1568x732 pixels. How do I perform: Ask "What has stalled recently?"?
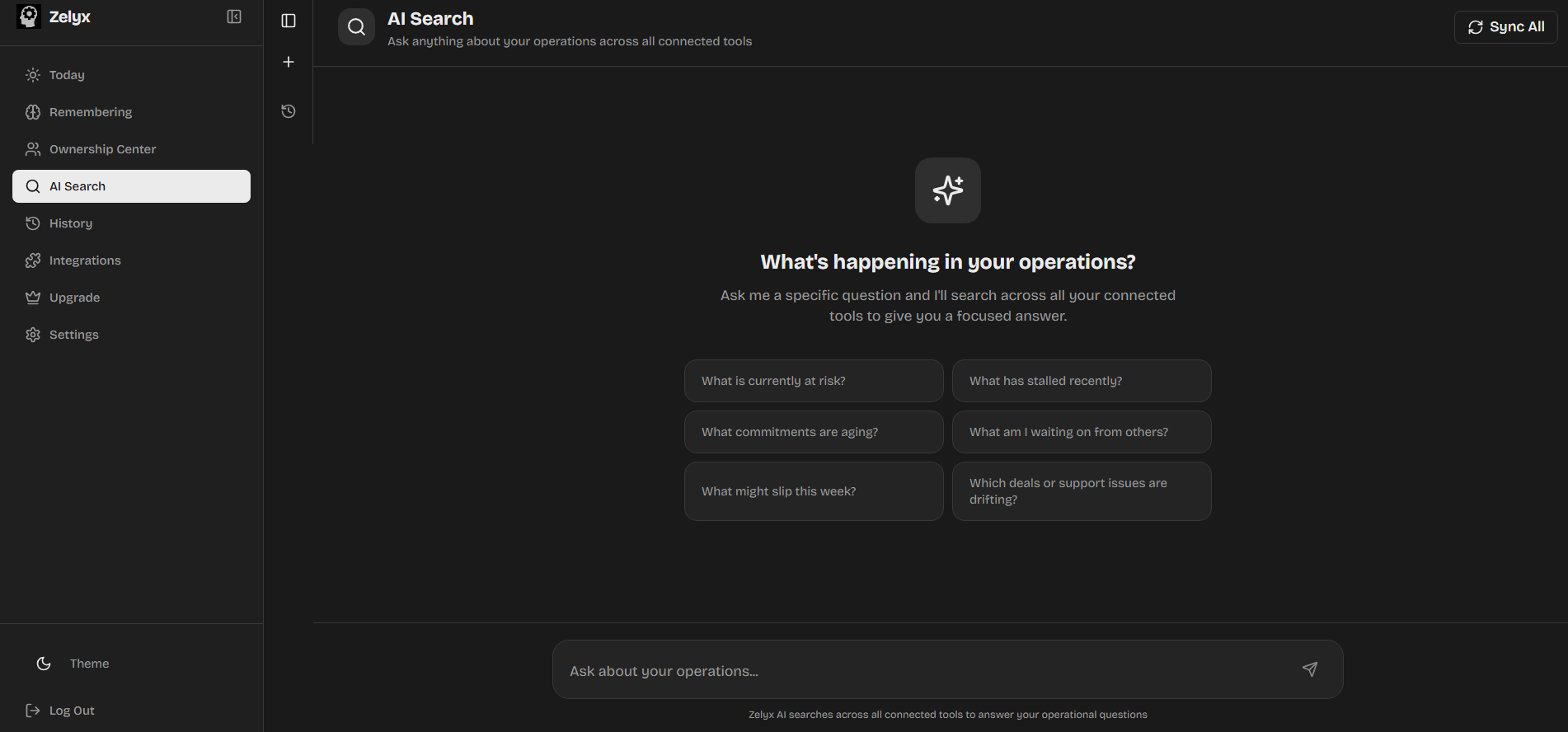[x=1082, y=381]
